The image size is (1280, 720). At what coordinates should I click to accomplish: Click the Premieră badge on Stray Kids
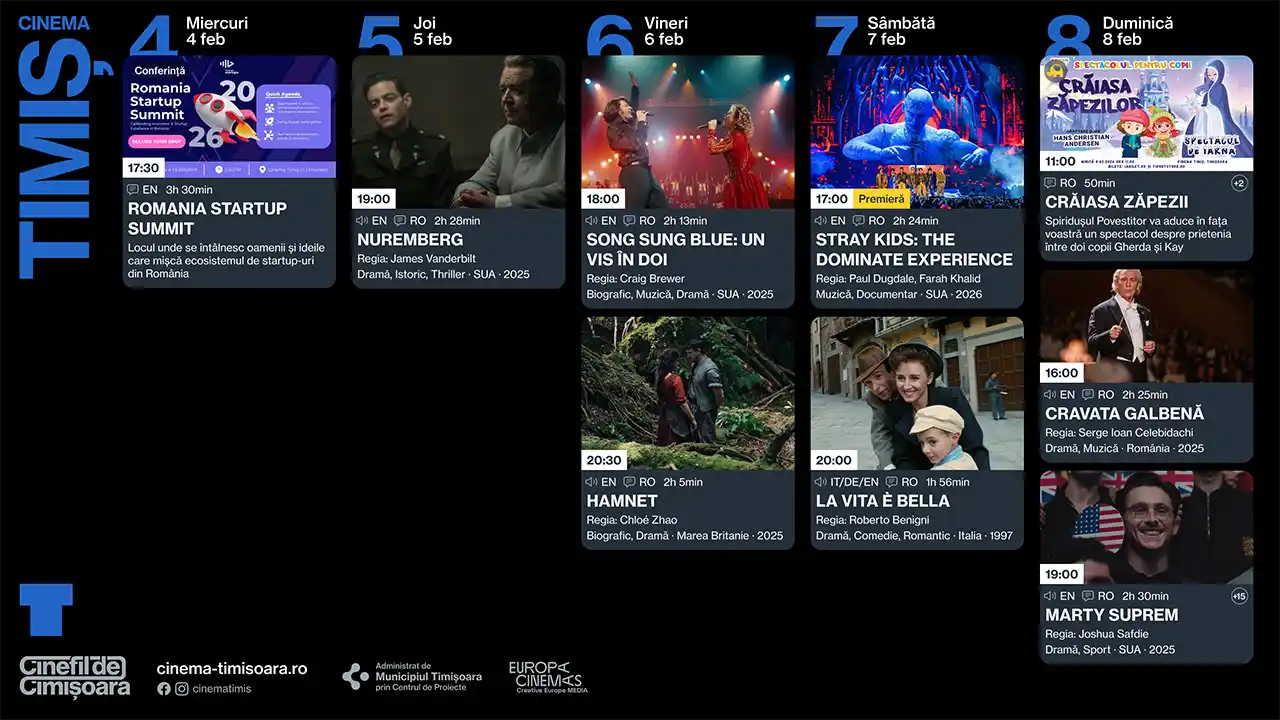[881, 199]
